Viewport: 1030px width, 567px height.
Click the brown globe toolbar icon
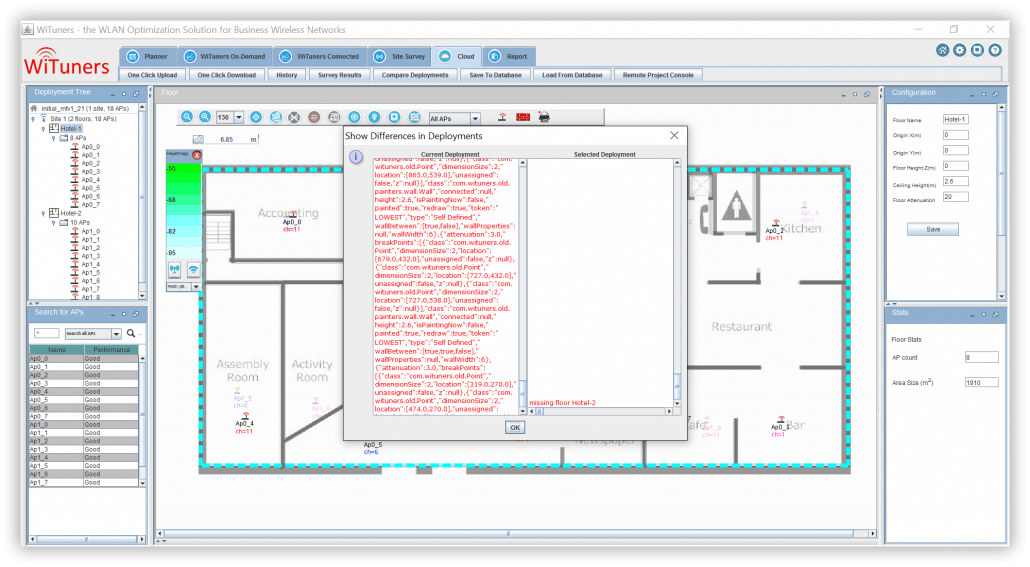coord(314,117)
